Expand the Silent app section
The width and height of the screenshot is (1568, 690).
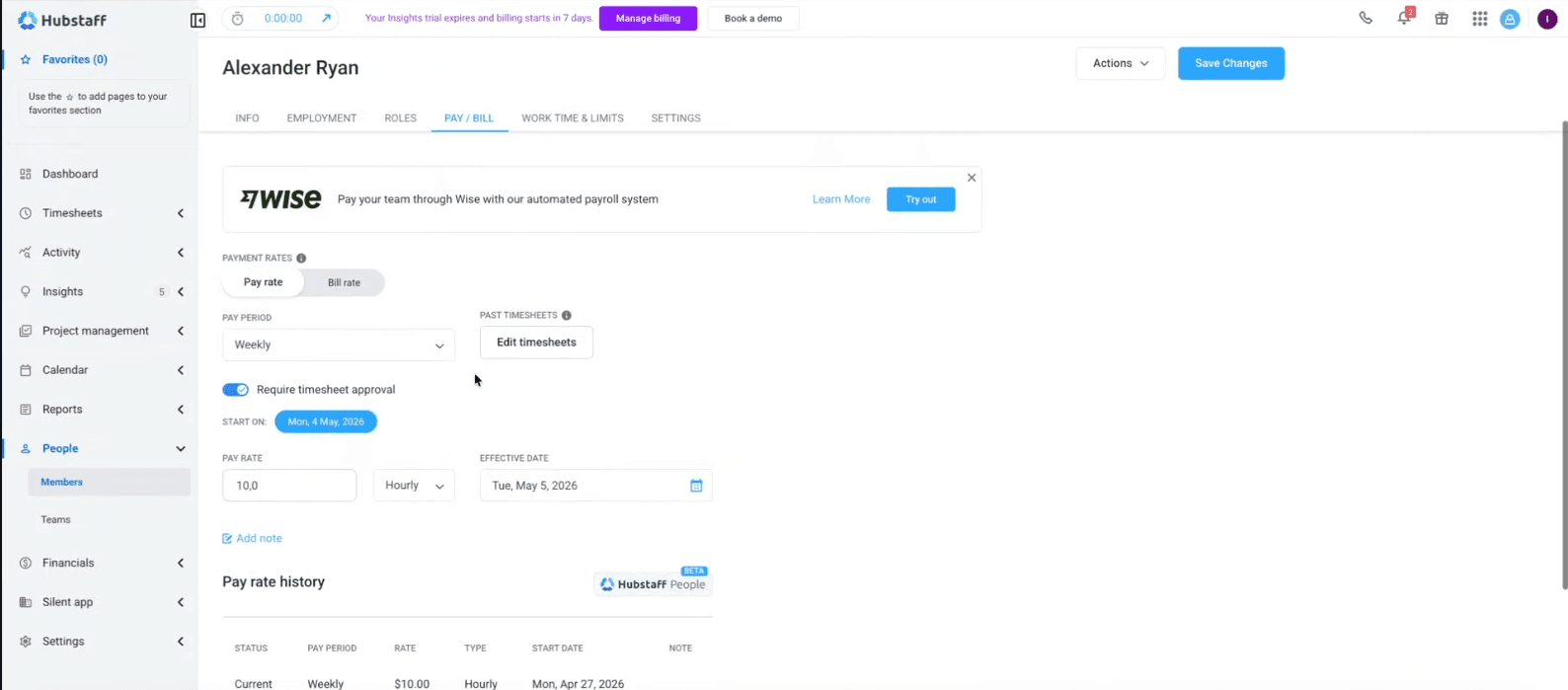[181, 602]
